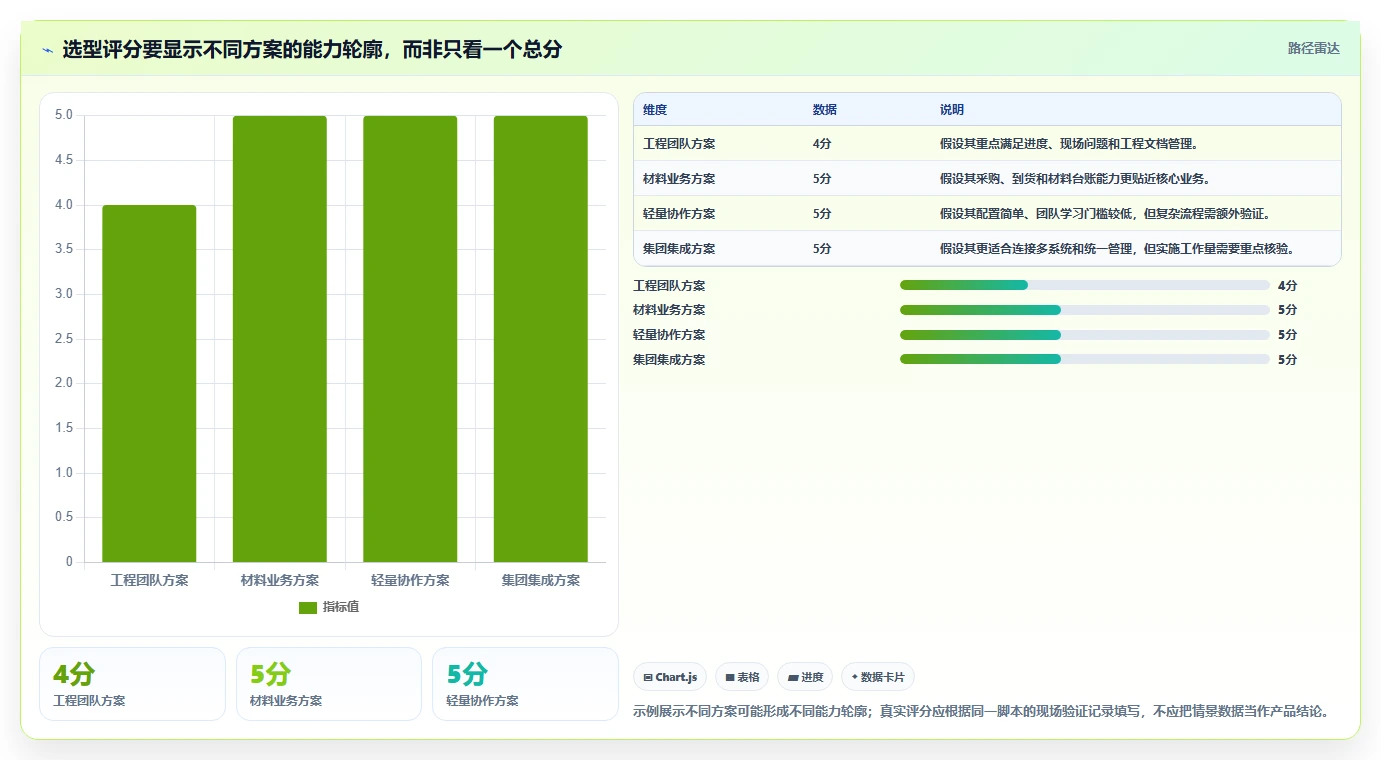Click the 指标值 legend text
The height and width of the screenshot is (760, 1381).
pos(341,608)
